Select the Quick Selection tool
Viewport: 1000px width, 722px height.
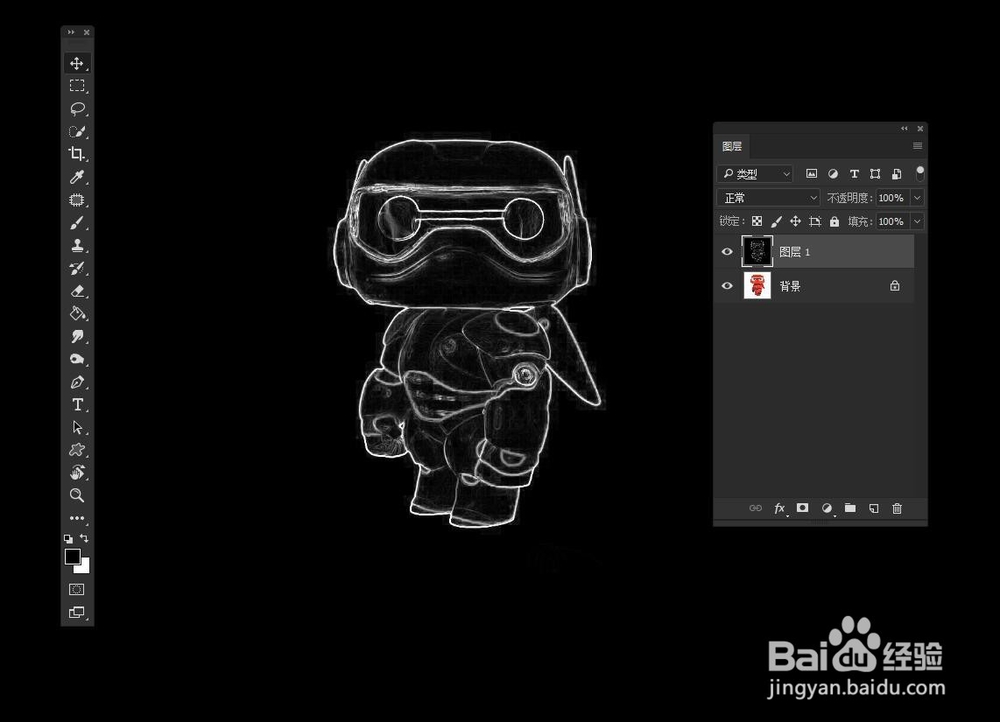click(x=77, y=131)
